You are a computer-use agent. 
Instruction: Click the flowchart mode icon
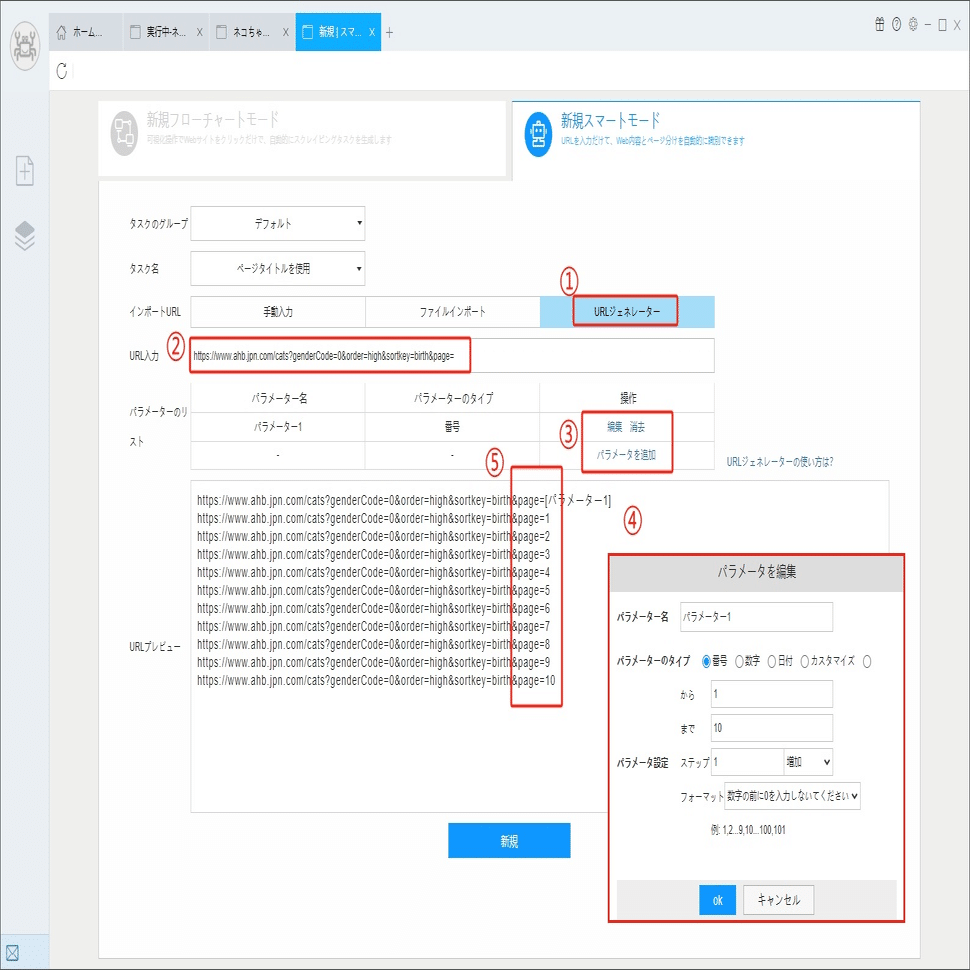(124, 134)
